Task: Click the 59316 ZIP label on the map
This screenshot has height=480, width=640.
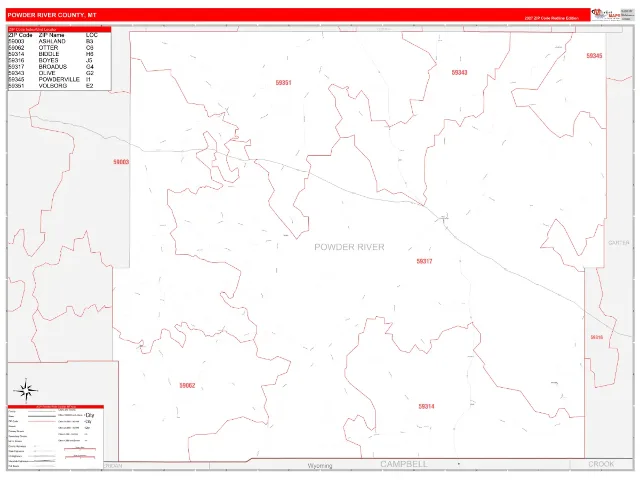Action: (x=596, y=337)
